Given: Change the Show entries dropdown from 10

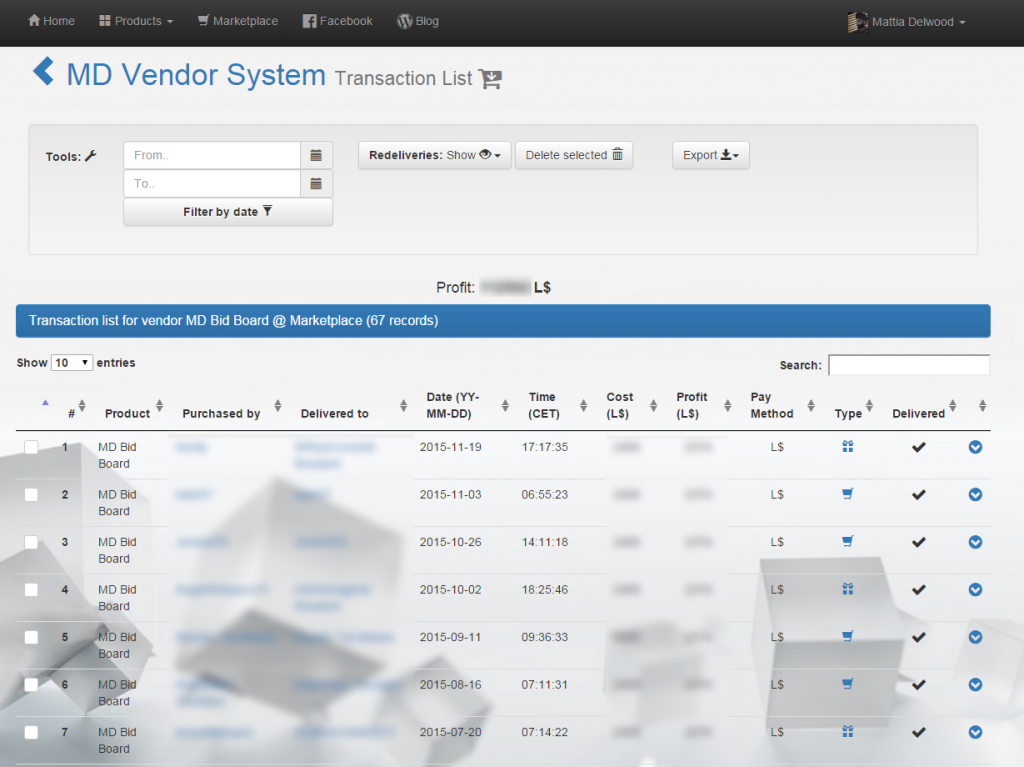Looking at the screenshot, I should point(73,363).
